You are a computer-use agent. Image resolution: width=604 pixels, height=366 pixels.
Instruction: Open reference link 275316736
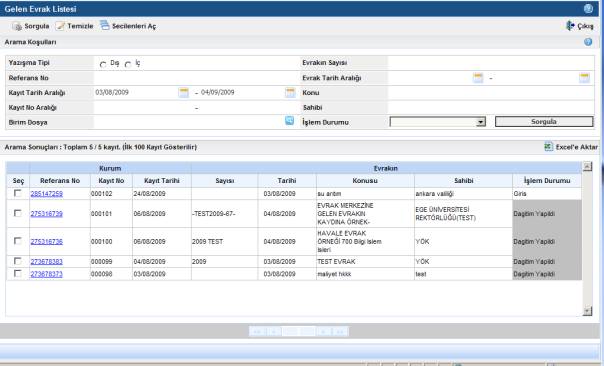(x=47, y=242)
